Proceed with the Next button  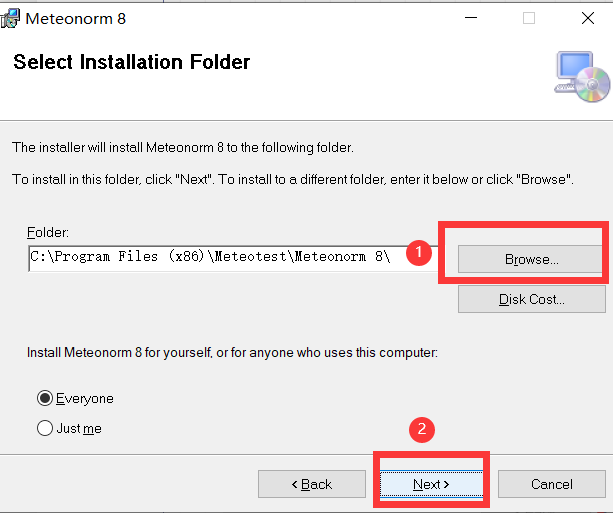431,484
